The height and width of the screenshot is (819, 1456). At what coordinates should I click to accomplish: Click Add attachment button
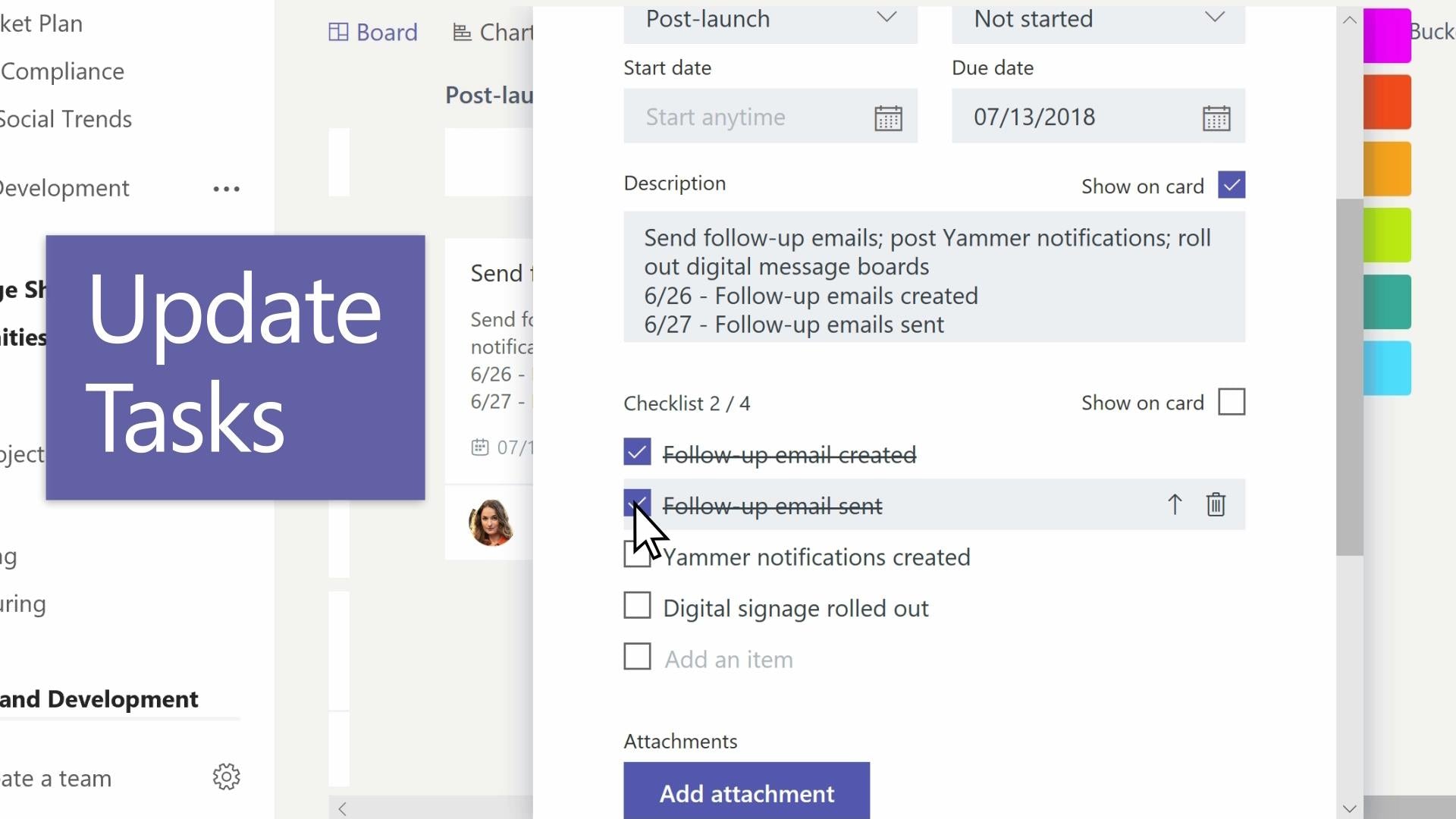(x=746, y=793)
